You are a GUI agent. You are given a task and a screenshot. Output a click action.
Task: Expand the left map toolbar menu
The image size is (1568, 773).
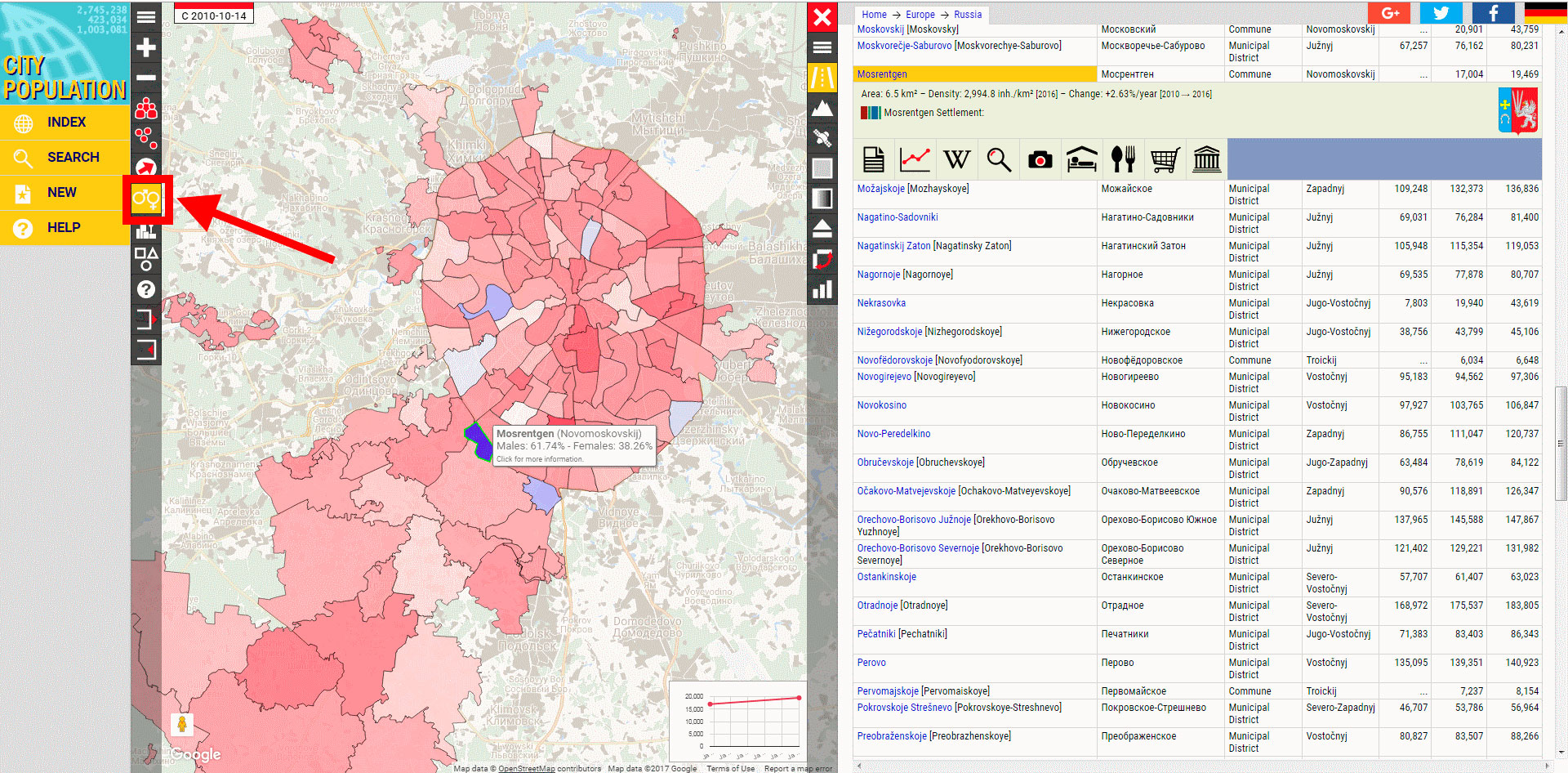pyautogui.click(x=146, y=16)
